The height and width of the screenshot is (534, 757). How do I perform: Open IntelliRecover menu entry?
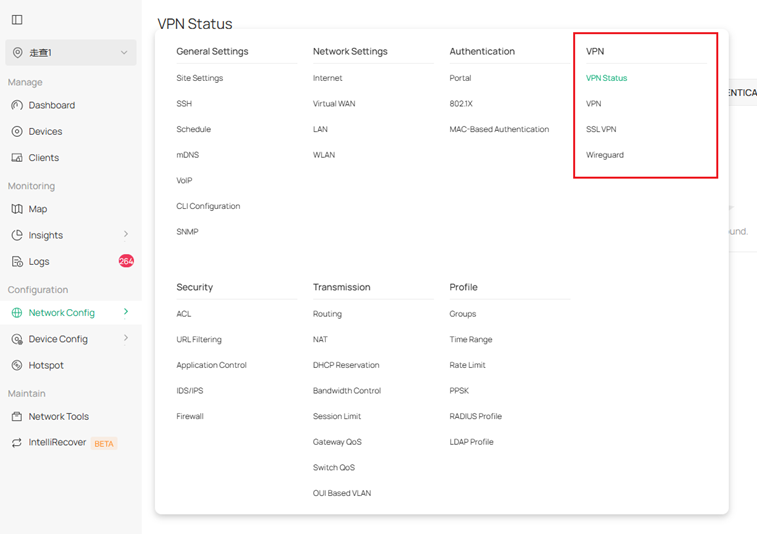point(57,442)
